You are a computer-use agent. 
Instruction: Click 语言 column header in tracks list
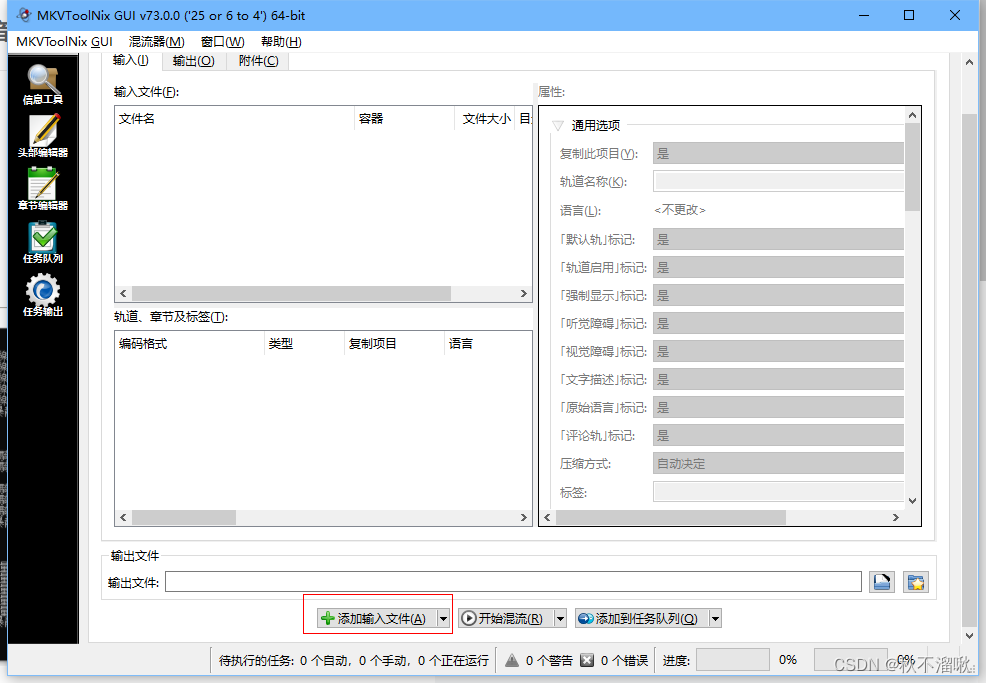pyautogui.click(x=487, y=343)
